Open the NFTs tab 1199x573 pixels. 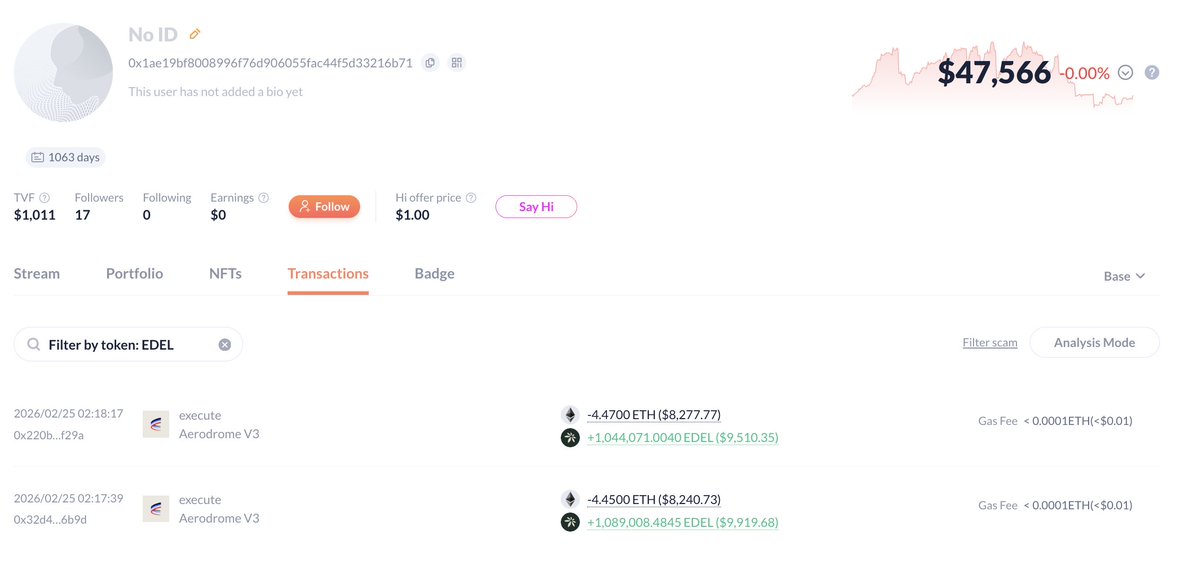[x=225, y=274]
